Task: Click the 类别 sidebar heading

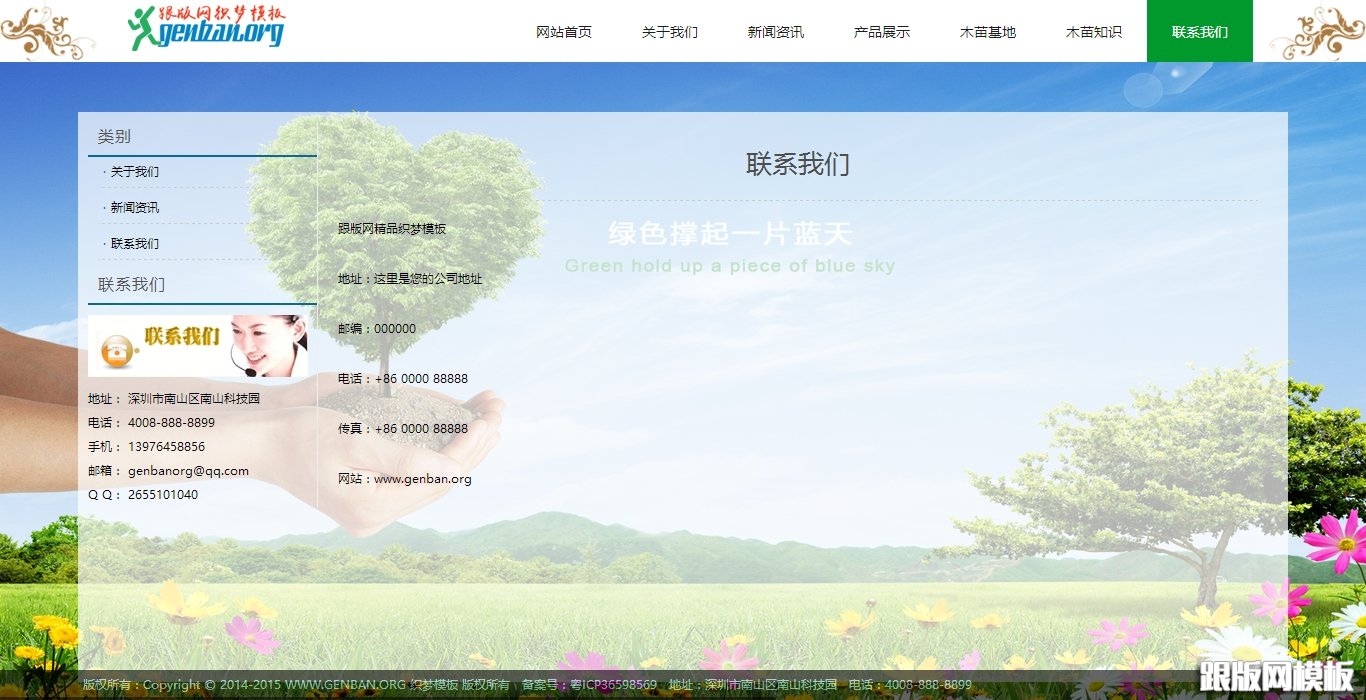Action: (x=114, y=137)
